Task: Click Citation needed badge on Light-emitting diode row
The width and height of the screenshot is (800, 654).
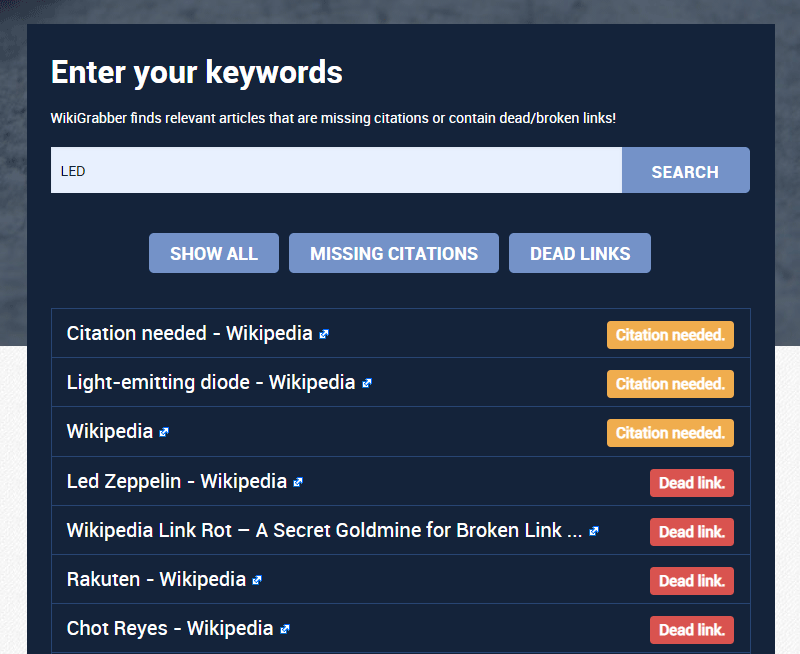Action: pos(670,384)
